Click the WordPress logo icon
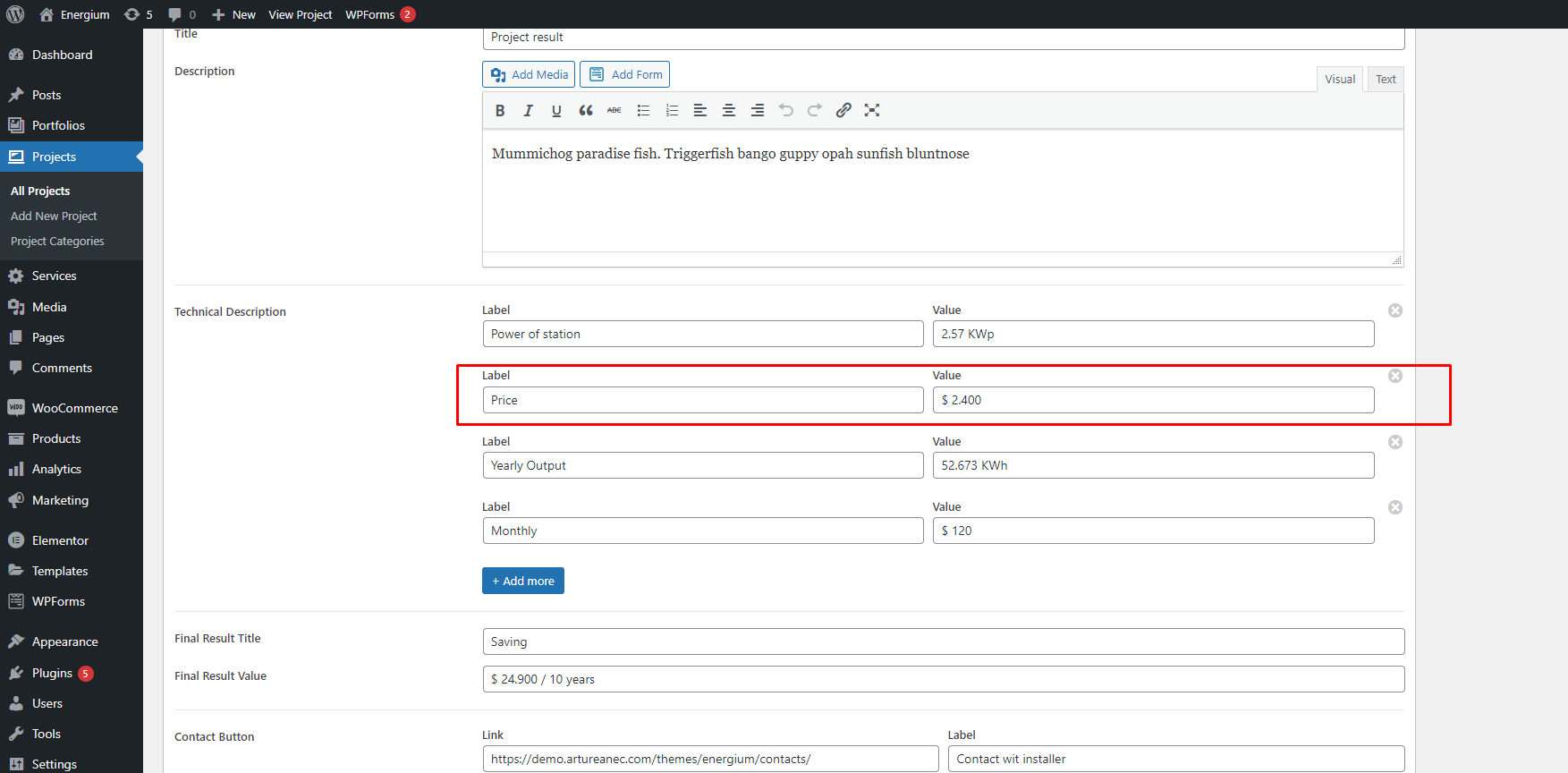The width and height of the screenshot is (1568, 773). (15, 14)
